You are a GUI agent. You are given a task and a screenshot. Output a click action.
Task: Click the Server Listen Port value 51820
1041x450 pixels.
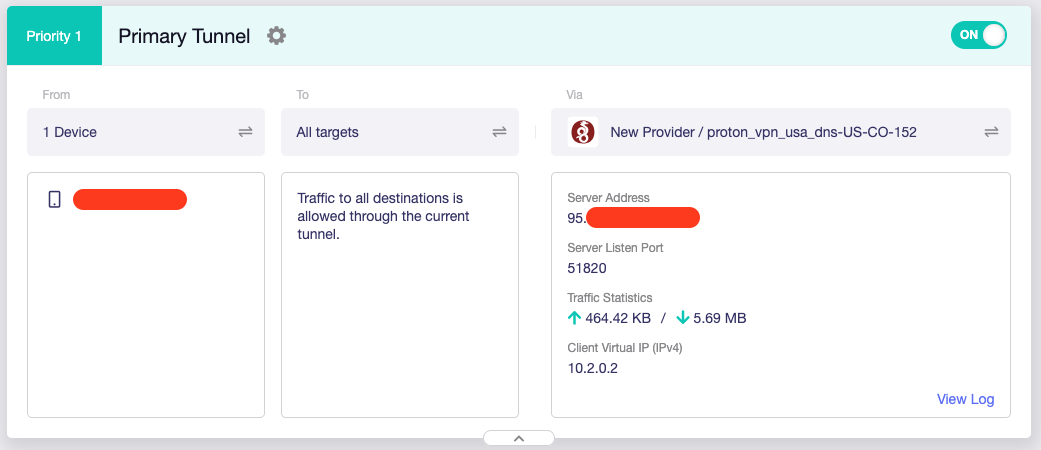tap(587, 268)
